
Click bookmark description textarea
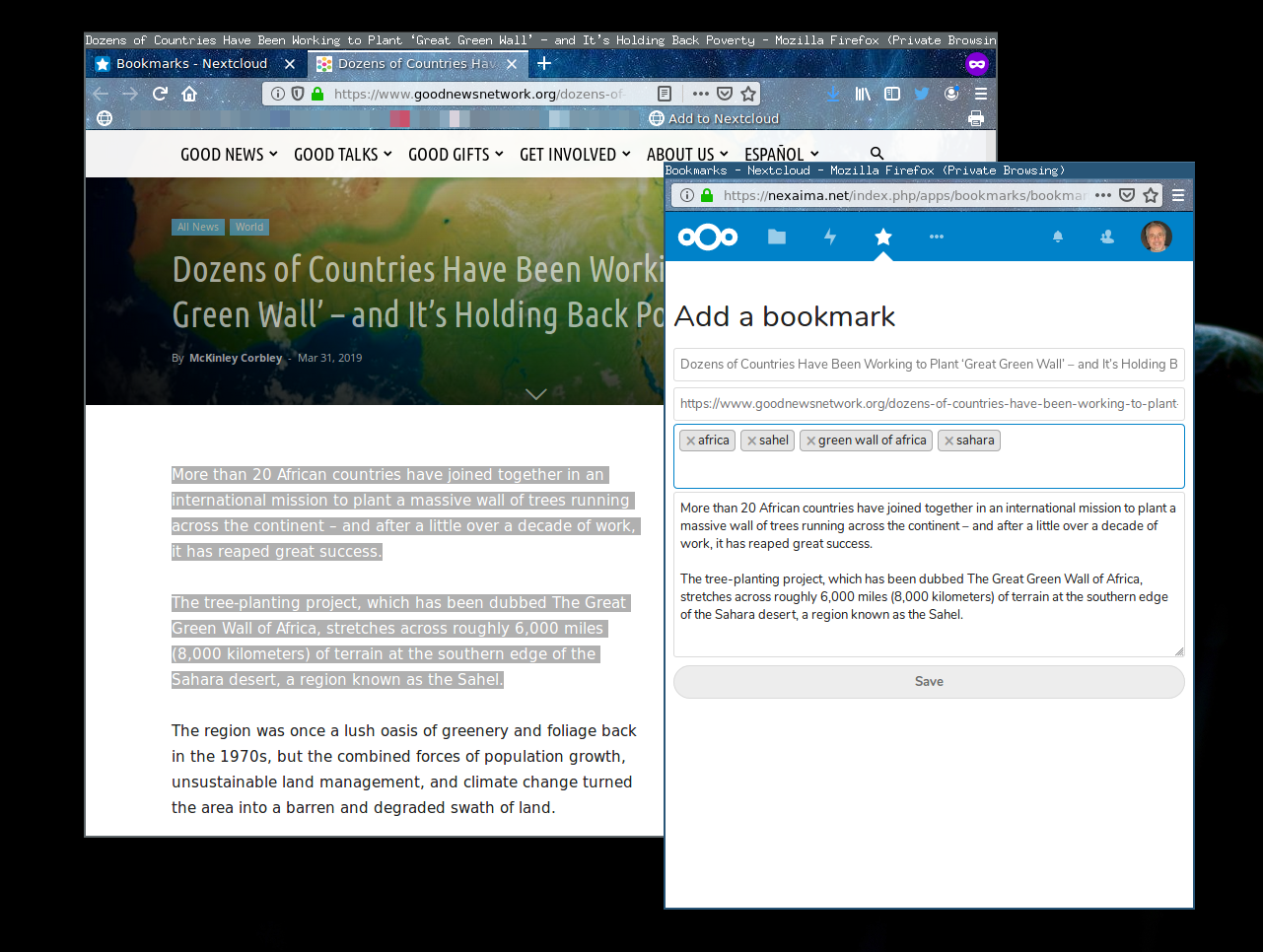pyautogui.click(x=929, y=576)
